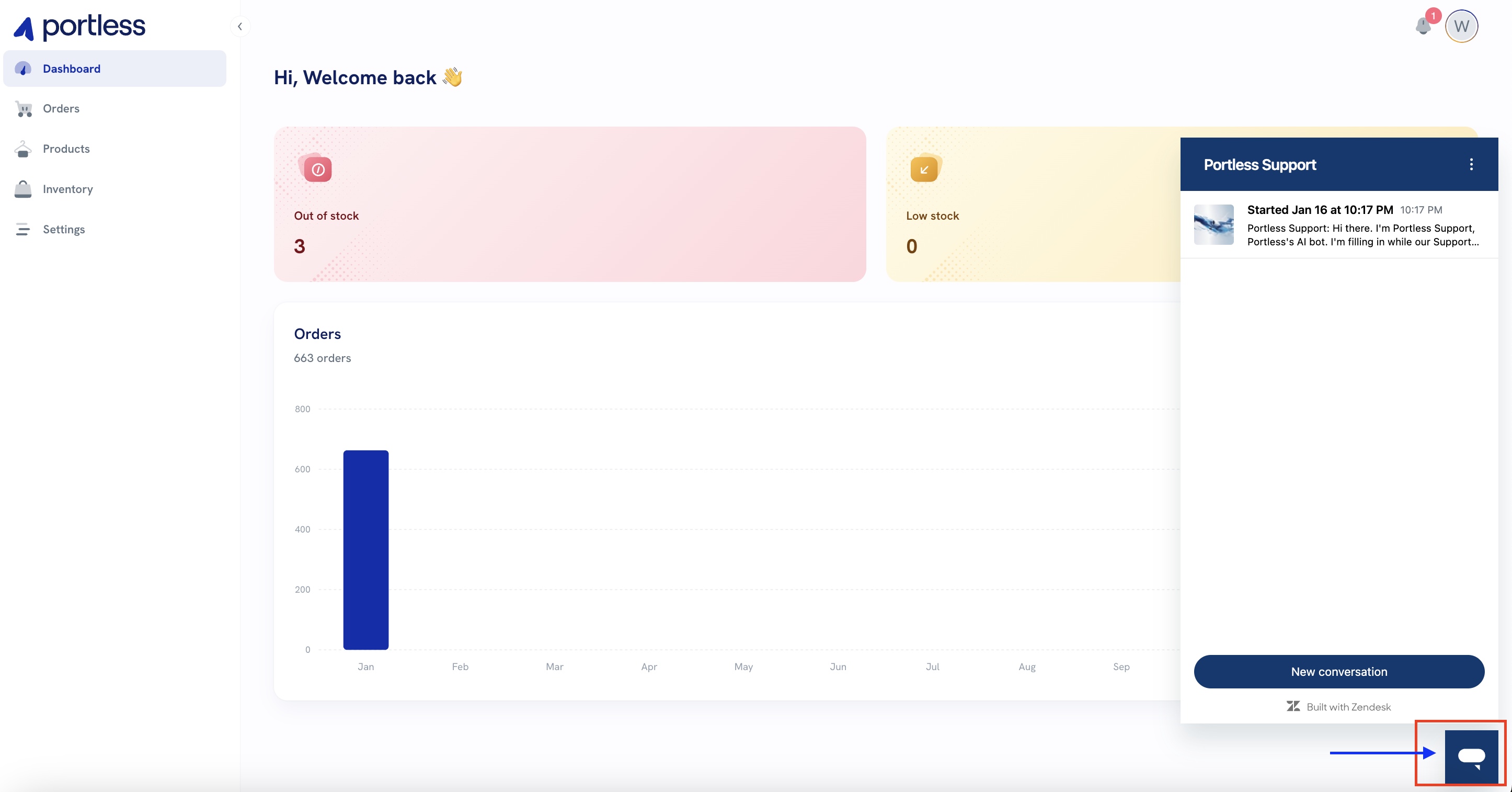
Task: Click the Products hanger icon
Action: pyautogui.click(x=23, y=149)
